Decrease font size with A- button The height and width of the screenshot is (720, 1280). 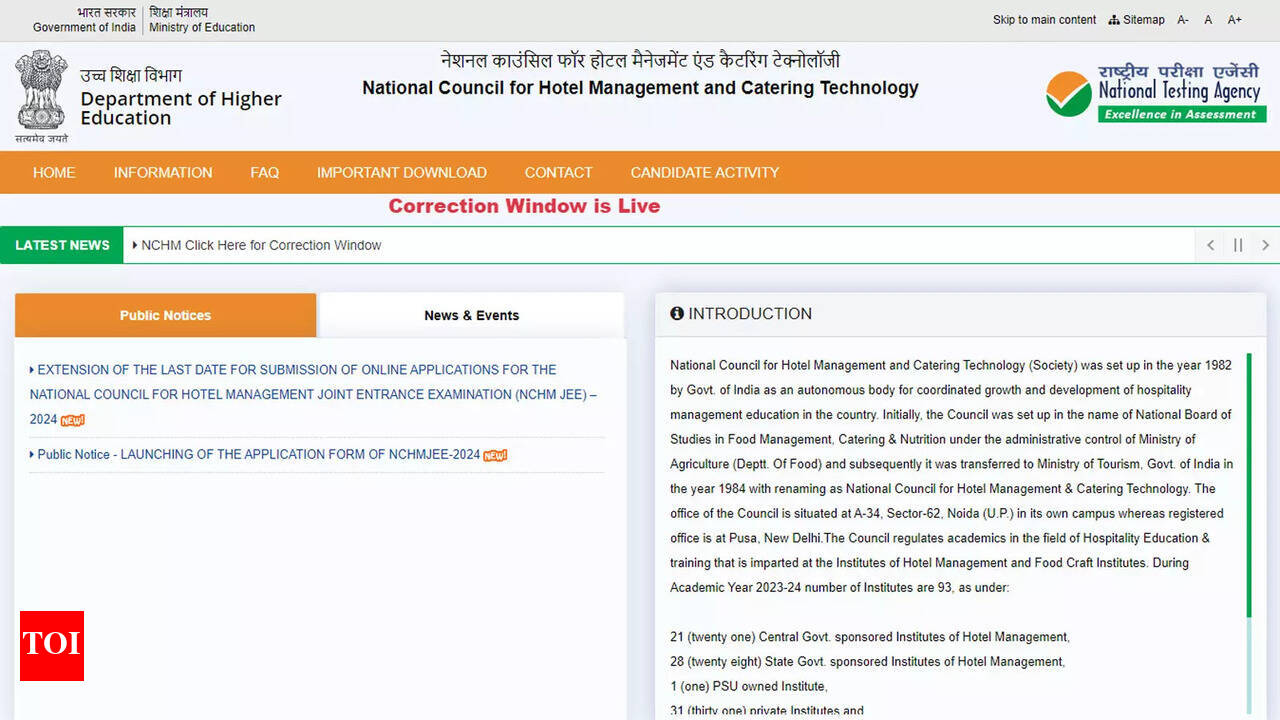point(1183,20)
